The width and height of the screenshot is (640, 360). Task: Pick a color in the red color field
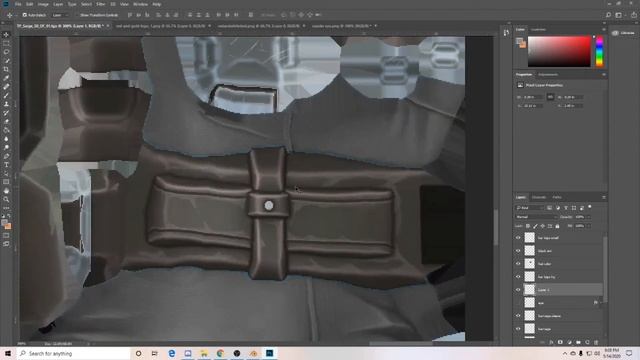(559, 51)
